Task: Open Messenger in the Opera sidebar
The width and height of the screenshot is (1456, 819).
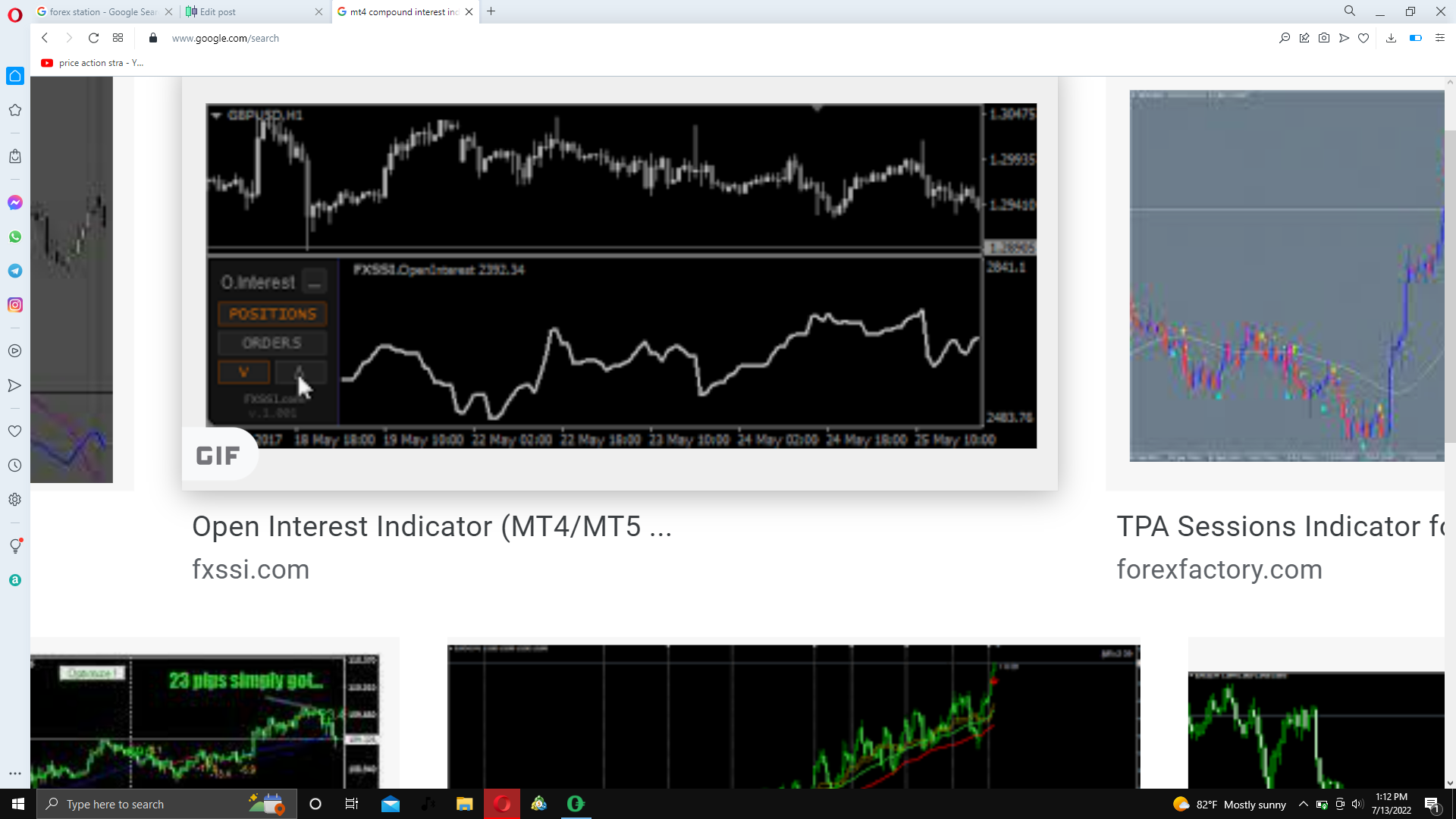Action: point(14,202)
